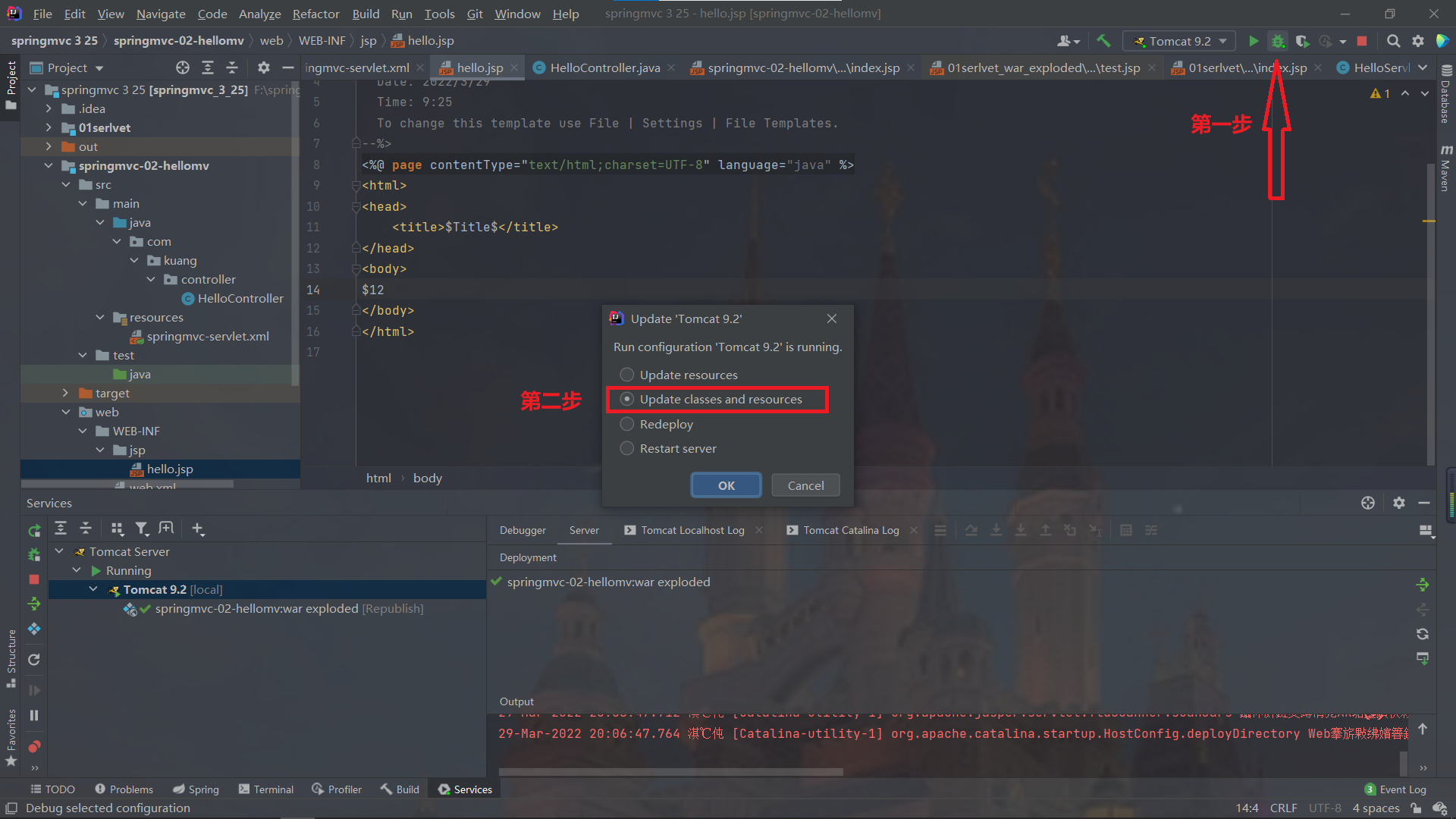Select the Restart server option
Screen dimensions: 1456x819
coord(627,448)
